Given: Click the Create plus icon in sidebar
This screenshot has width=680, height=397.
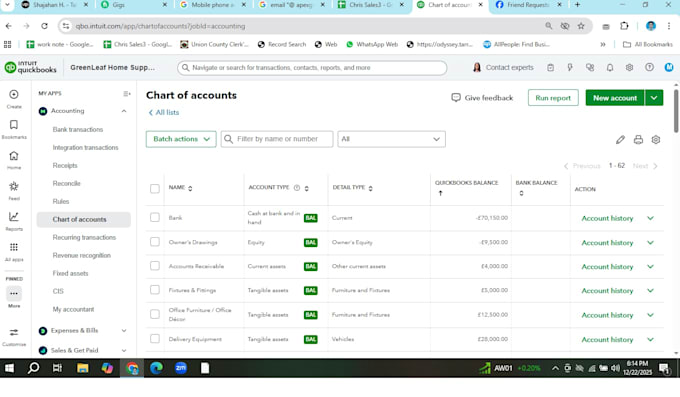Looking at the screenshot, I should (14, 95).
